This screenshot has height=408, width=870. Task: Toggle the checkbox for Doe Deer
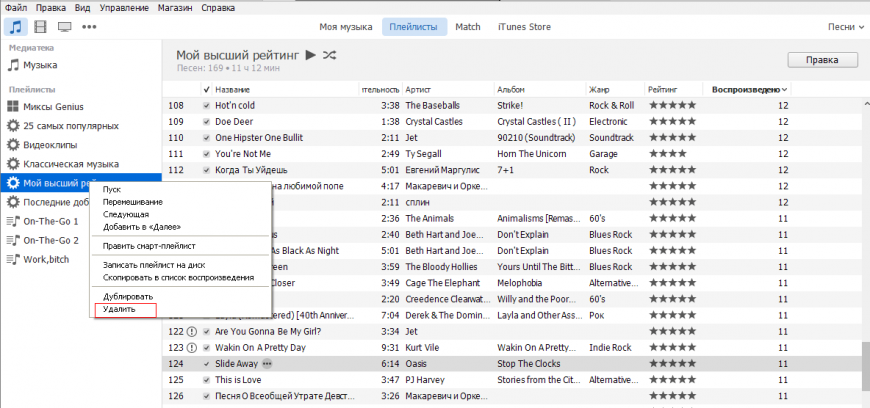pyautogui.click(x=206, y=121)
